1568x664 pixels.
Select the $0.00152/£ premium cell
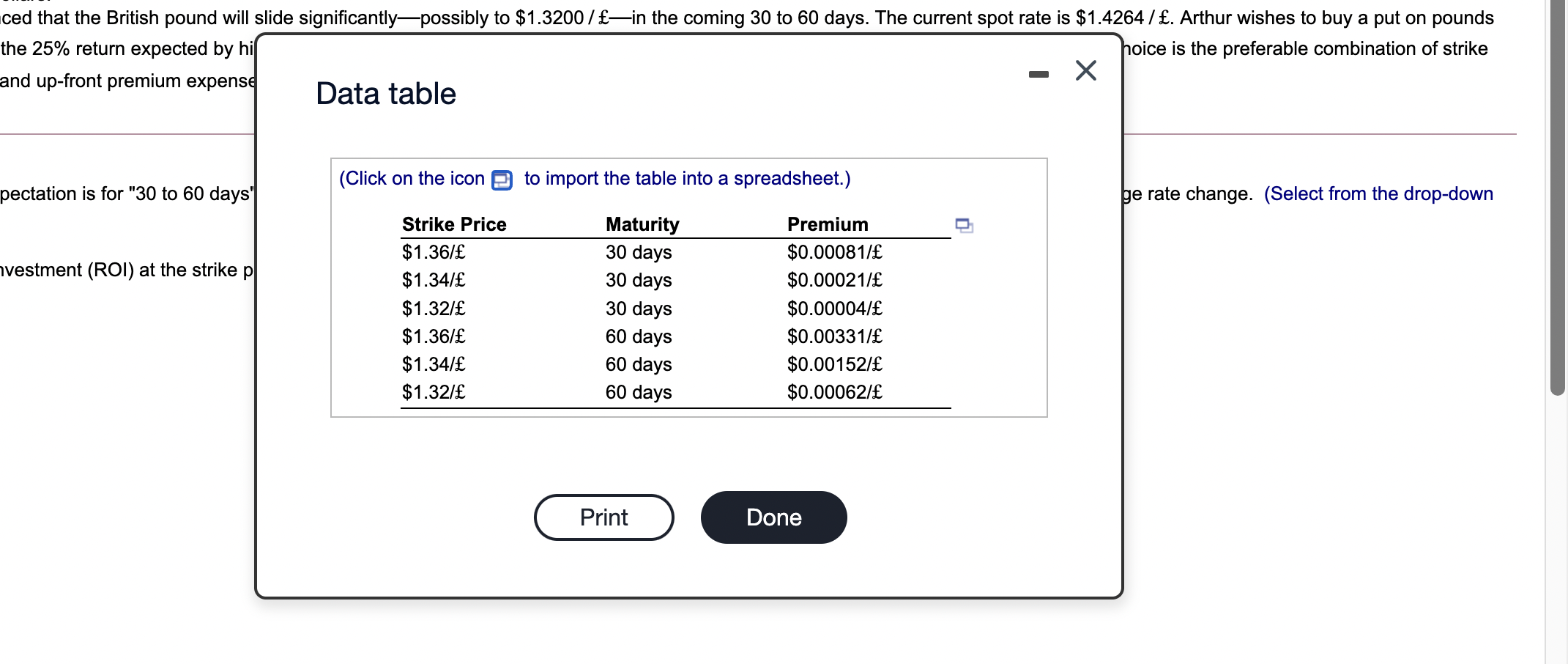pyautogui.click(x=834, y=364)
